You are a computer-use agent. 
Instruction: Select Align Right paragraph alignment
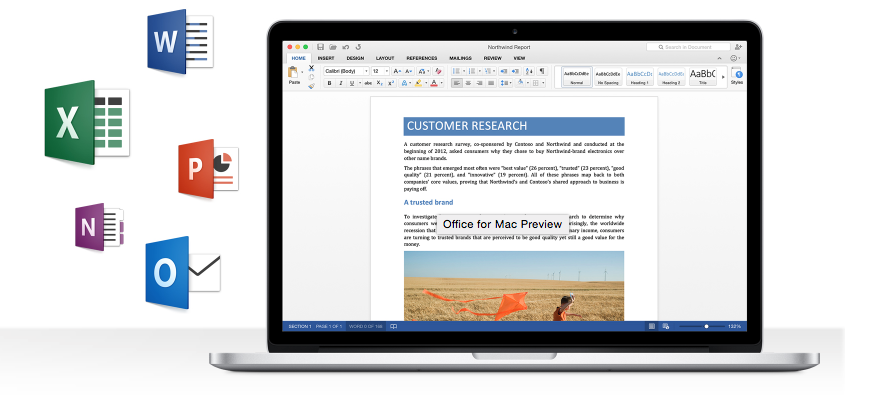coord(479,83)
